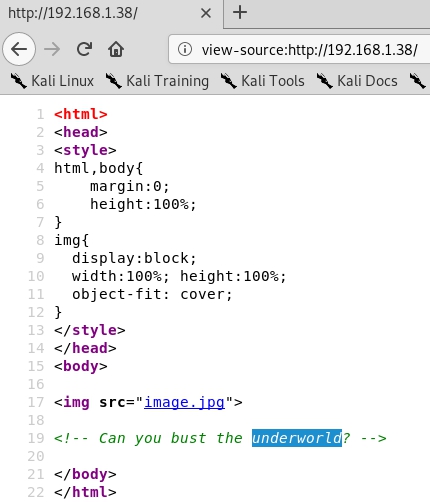Click the display:block; line
Image resolution: width=430 pixels, height=502 pixels.
coord(134,258)
